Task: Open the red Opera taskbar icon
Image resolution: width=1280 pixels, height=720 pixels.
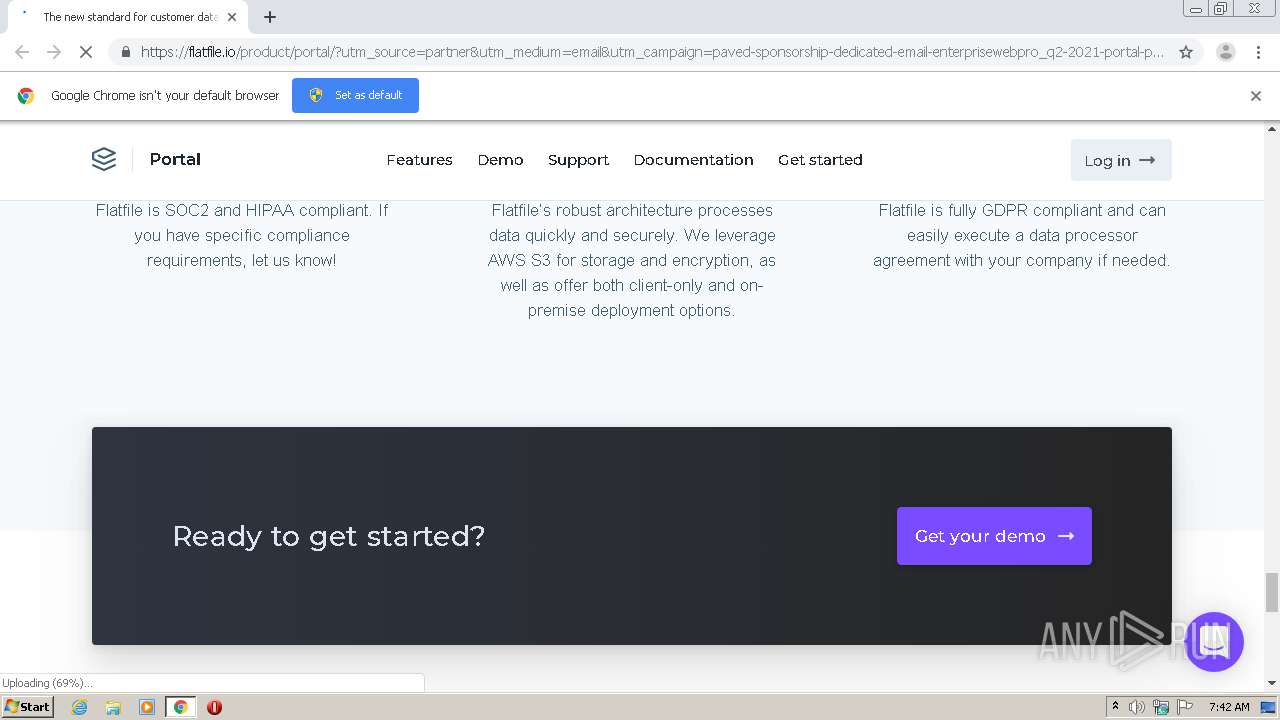Action: (x=214, y=707)
